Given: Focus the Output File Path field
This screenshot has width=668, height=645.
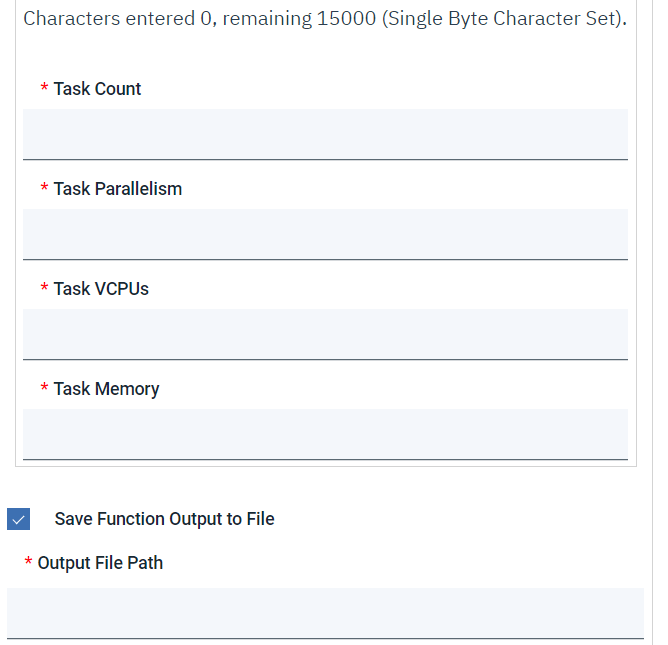Looking at the screenshot, I should tap(325, 612).
